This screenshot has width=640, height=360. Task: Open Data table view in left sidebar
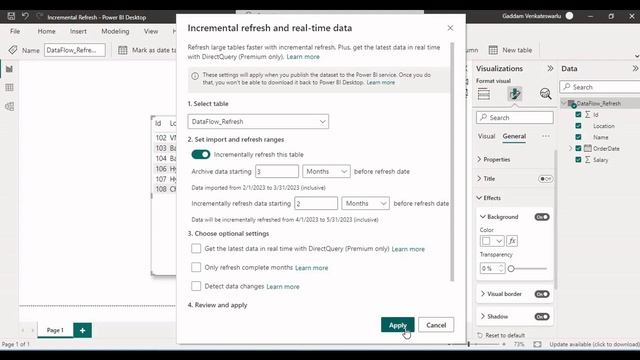coord(9,87)
